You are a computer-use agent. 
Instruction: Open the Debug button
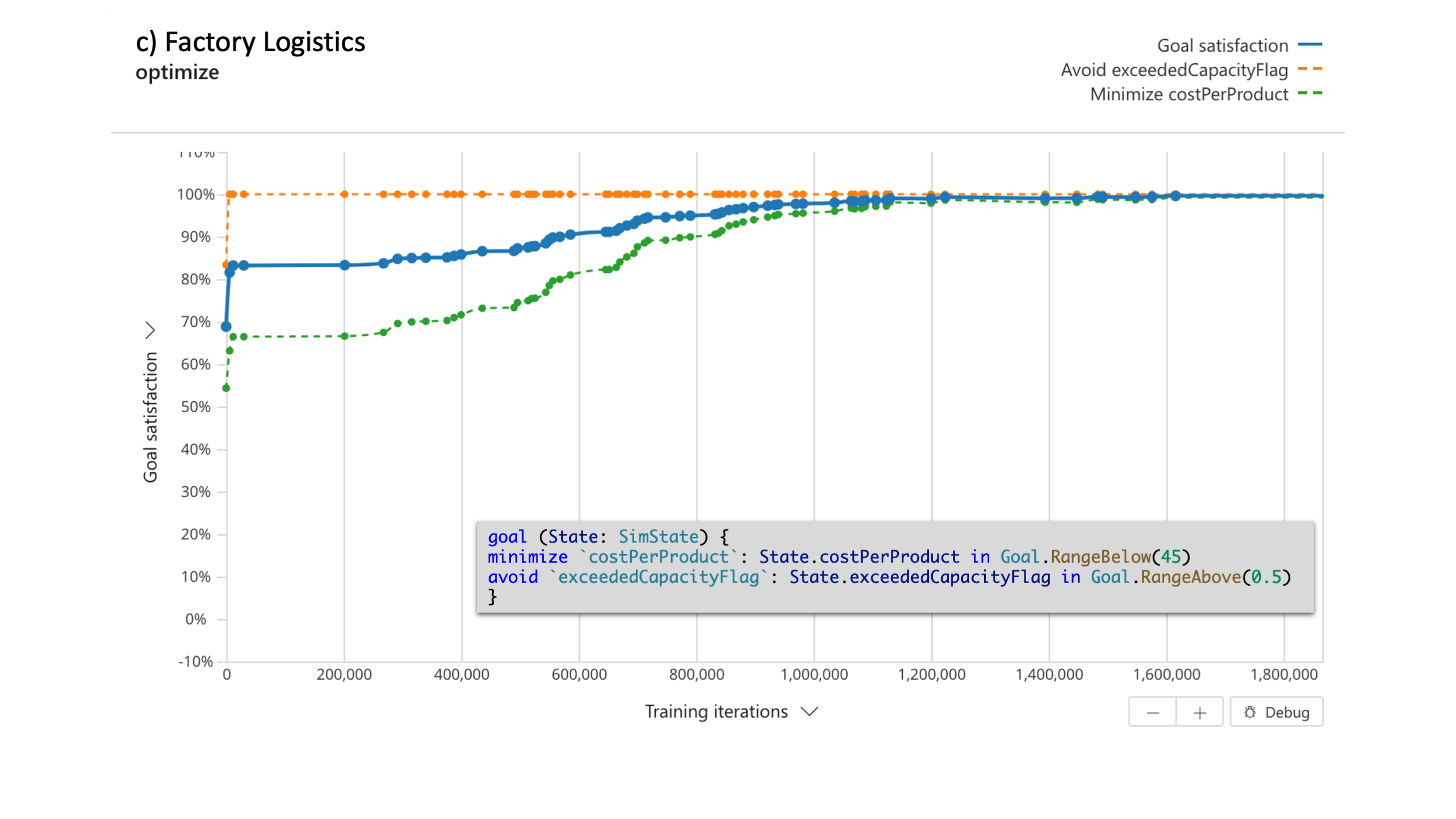click(1276, 713)
